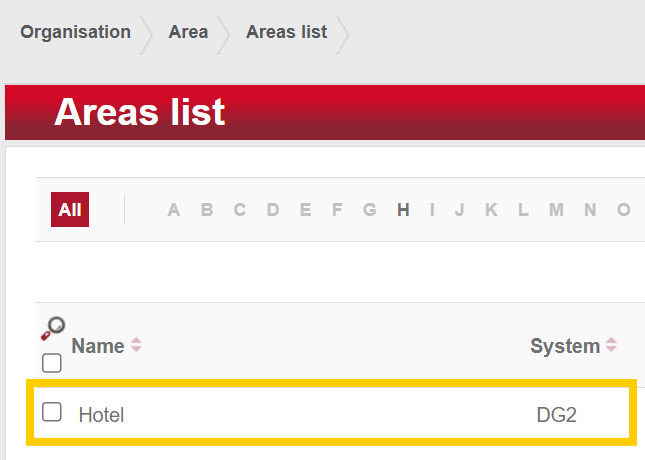Filter areas by letter H
This screenshot has width=645, height=460.
click(x=403, y=210)
